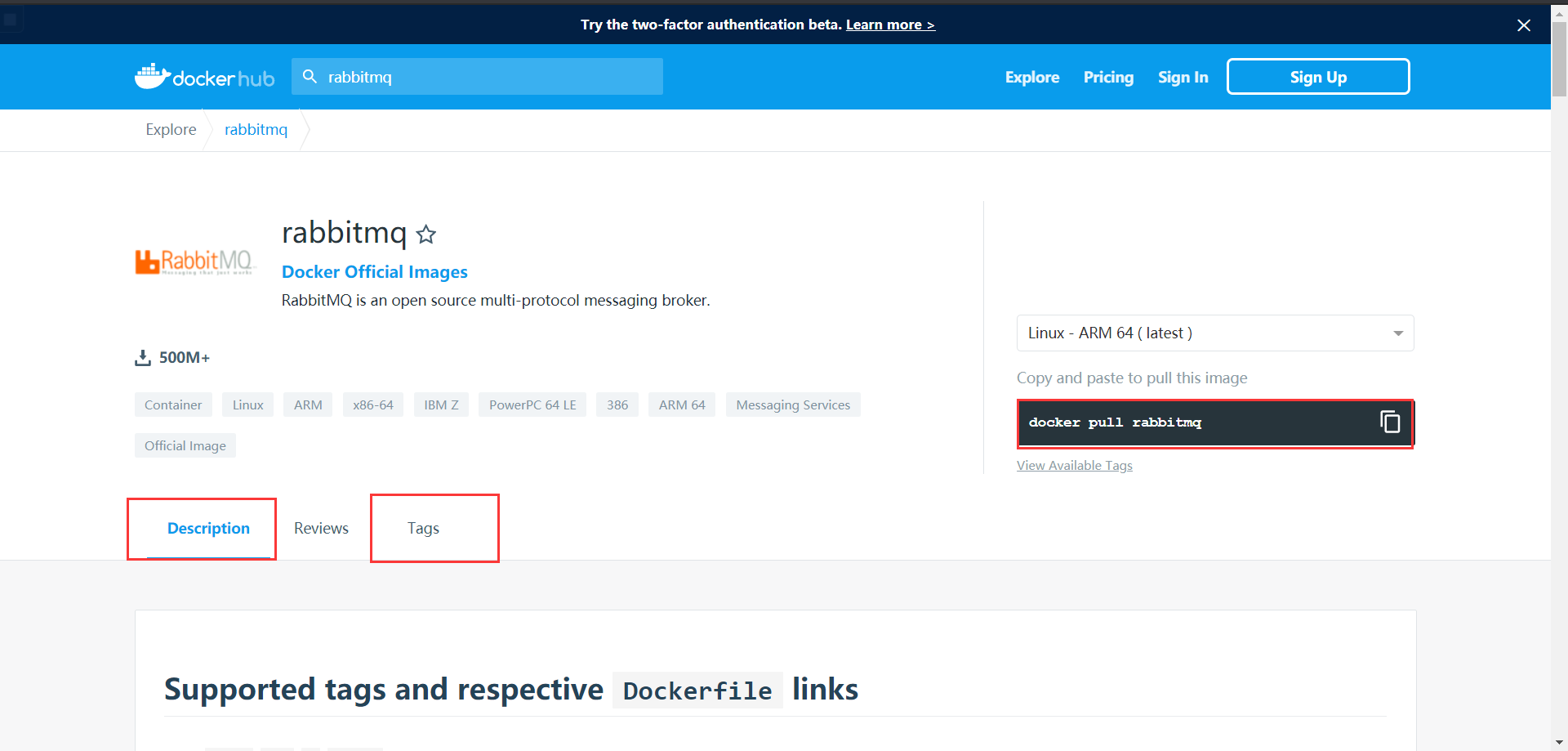Switch to the Reviews tab
This screenshot has height=751, width=1568.
[321, 529]
